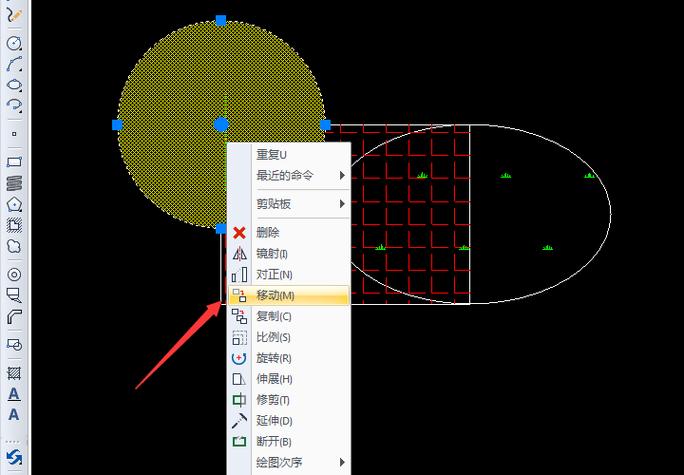Expand the 最近的命令 submenu

pos(300,175)
